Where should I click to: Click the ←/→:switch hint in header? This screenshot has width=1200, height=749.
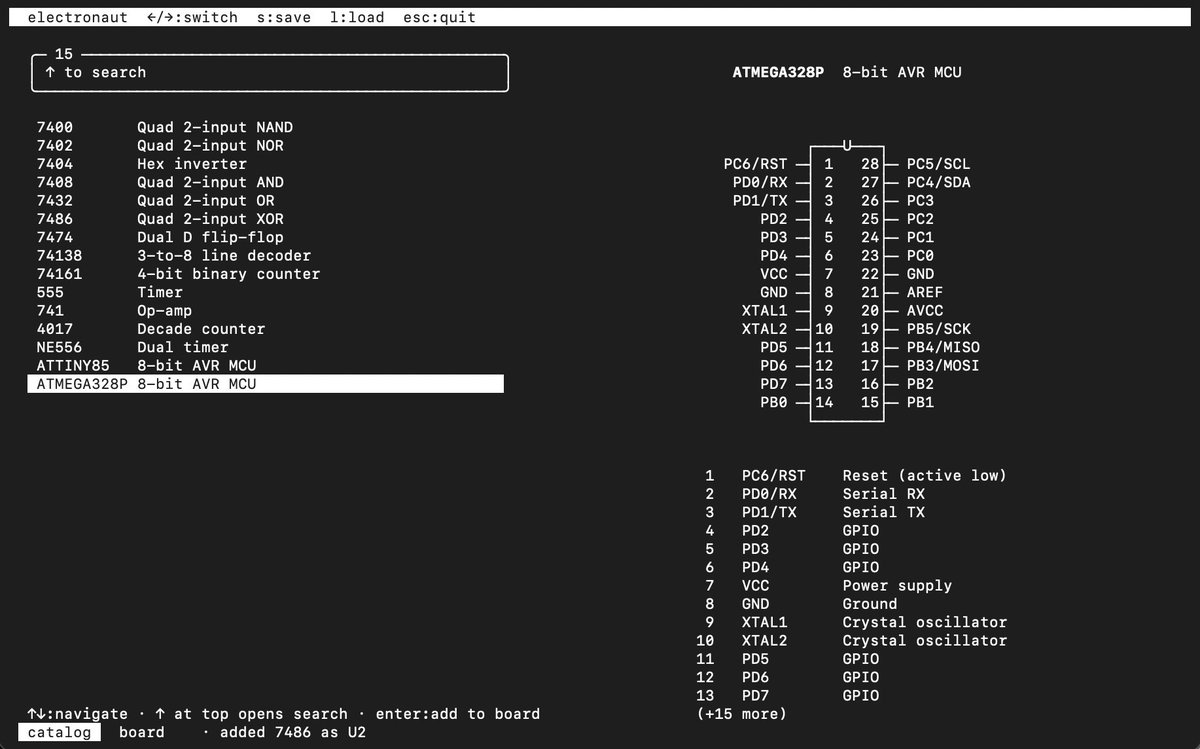click(x=192, y=17)
